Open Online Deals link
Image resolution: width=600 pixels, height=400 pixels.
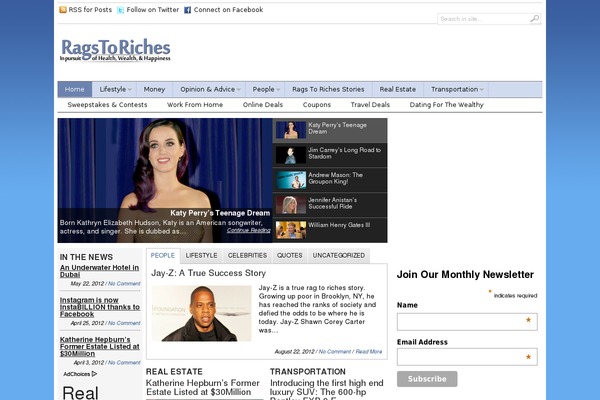(x=263, y=104)
